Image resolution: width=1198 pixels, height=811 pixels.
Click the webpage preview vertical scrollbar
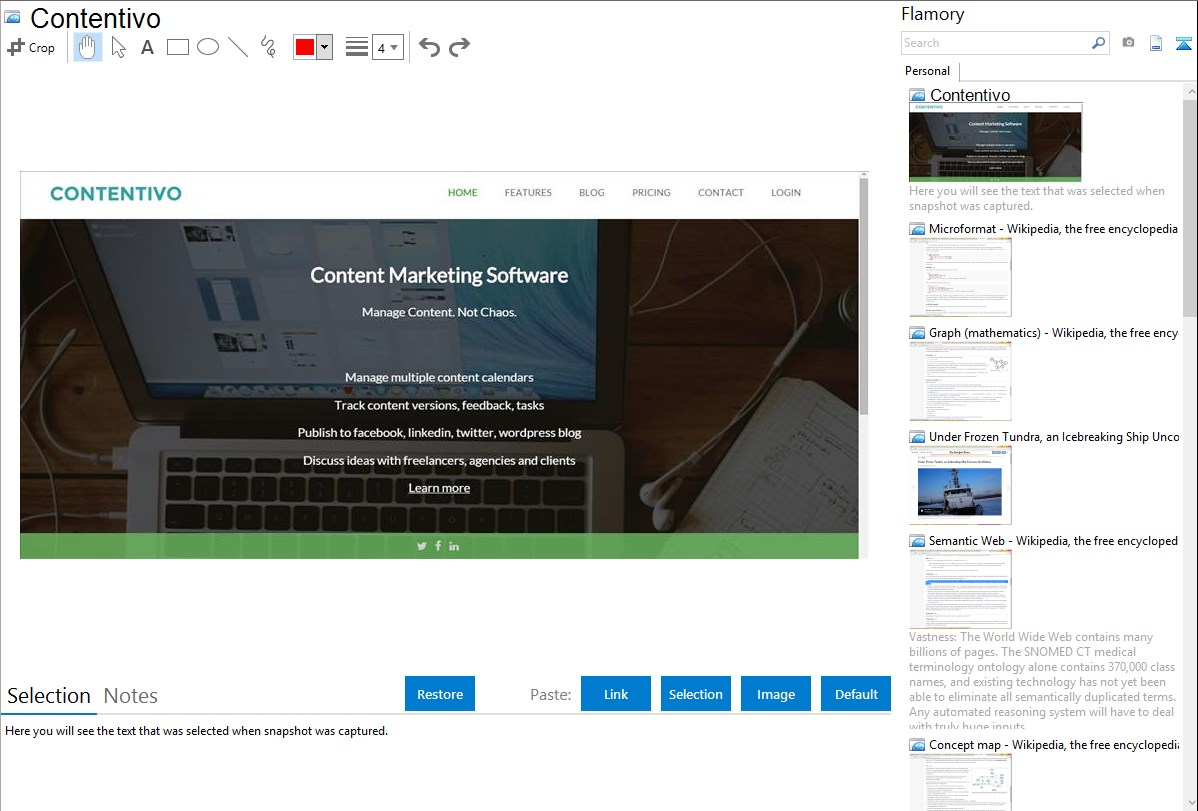(864, 298)
